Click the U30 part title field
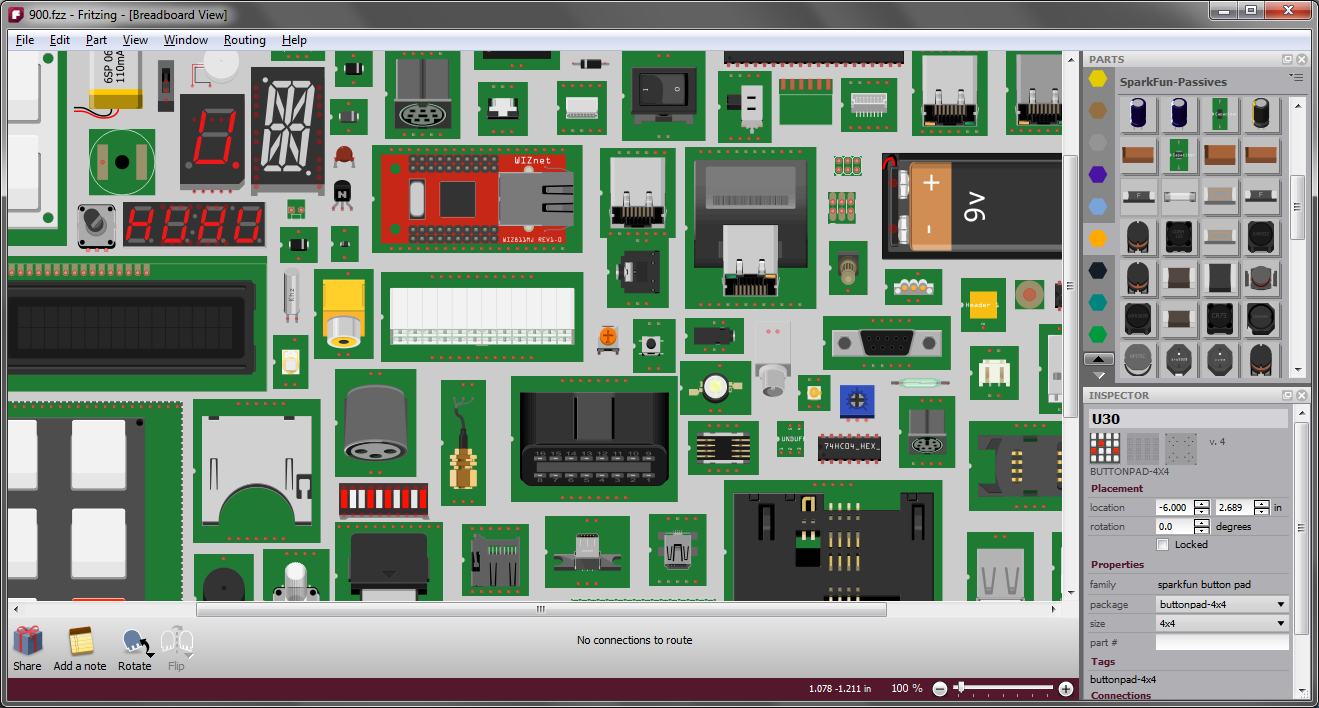 click(x=1187, y=419)
